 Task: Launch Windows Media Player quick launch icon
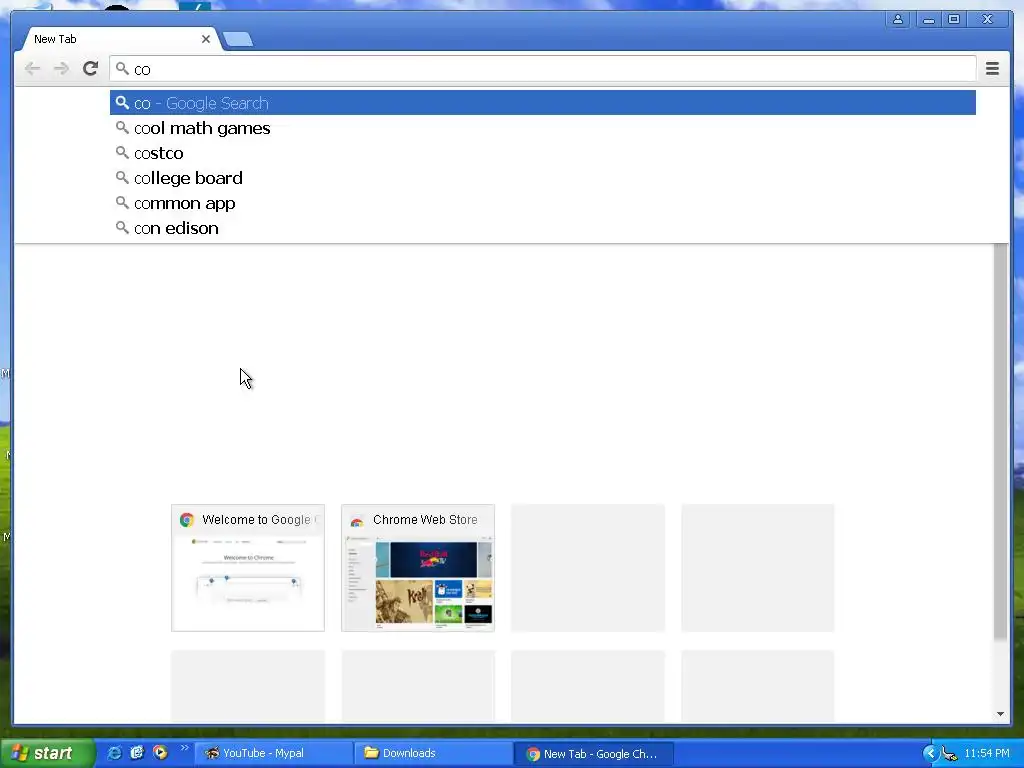point(160,753)
